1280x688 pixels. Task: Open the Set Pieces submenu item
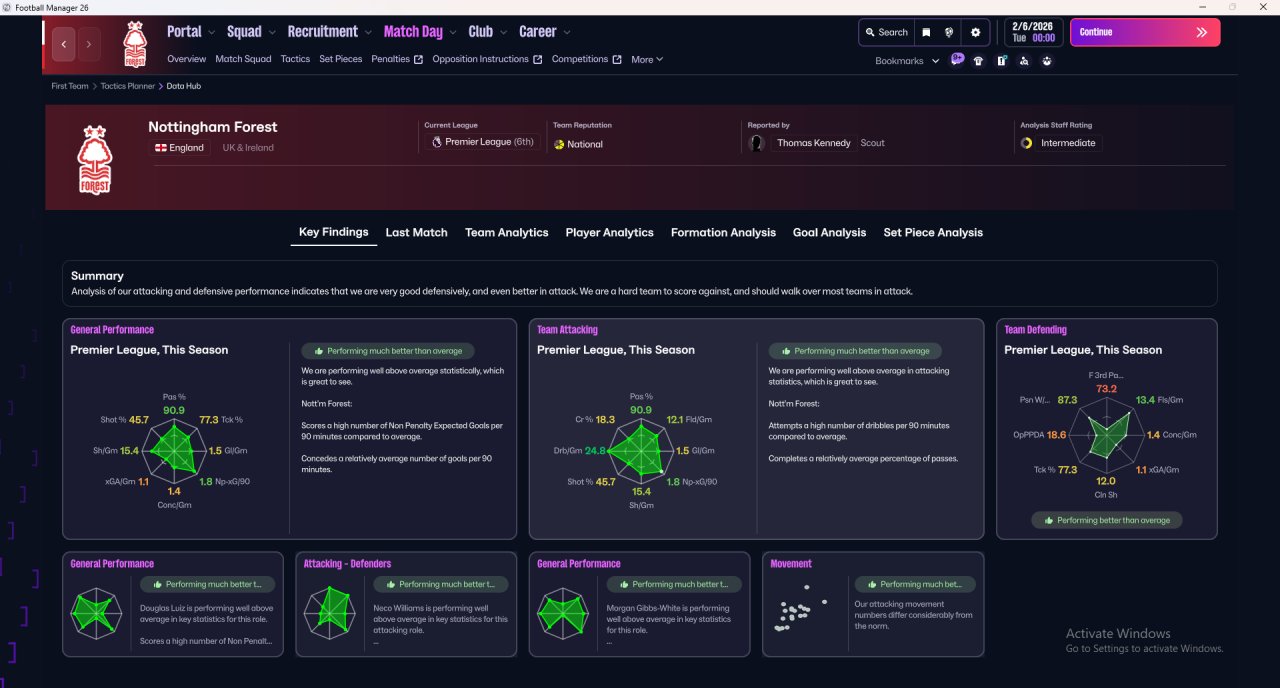341,59
